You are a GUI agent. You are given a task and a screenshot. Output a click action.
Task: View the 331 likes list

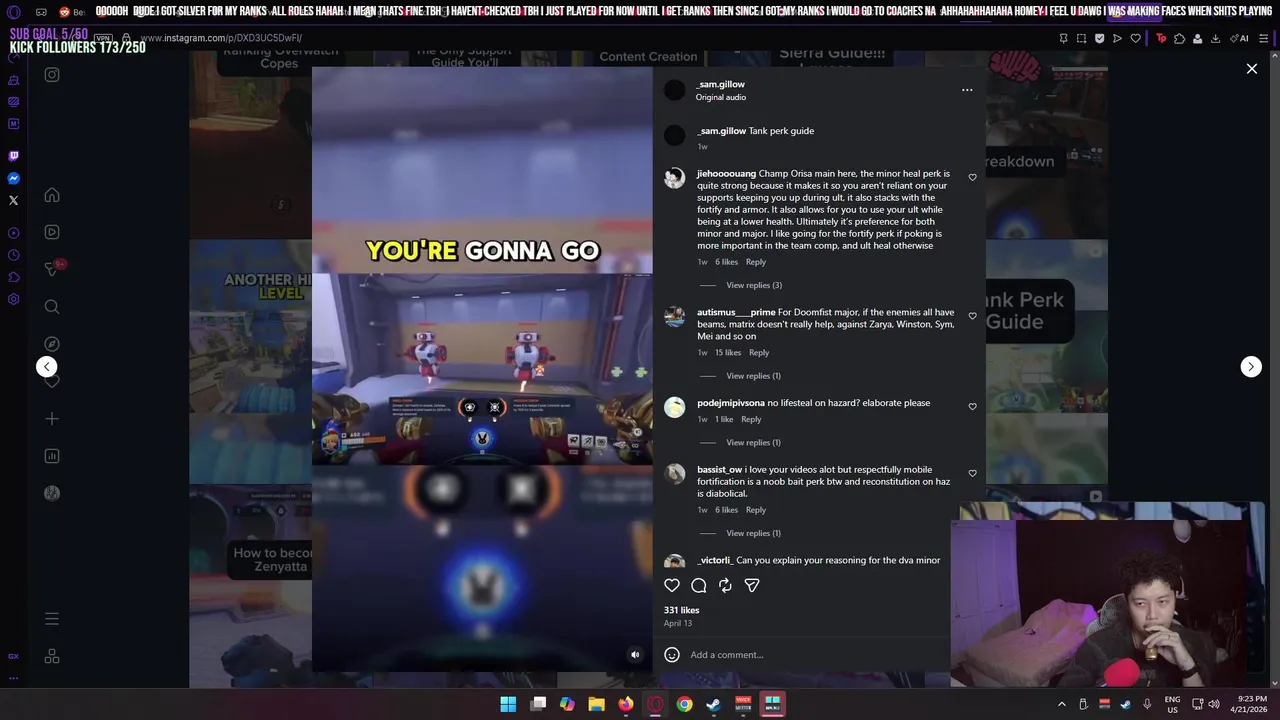pos(681,610)
